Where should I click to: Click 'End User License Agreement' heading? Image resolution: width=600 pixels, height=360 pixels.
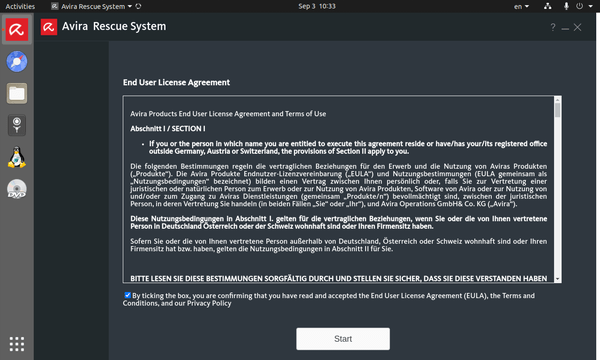176,83
